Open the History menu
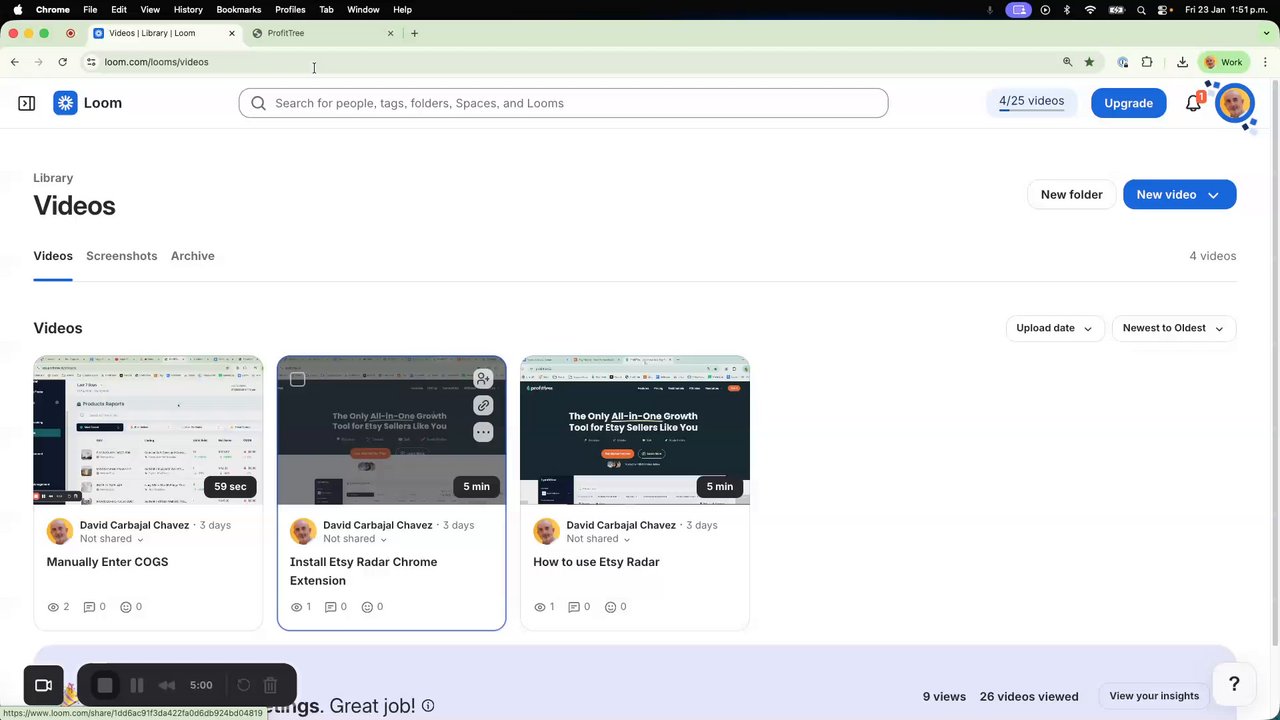Screen dimensions: 1280x720 pos(188,10)
